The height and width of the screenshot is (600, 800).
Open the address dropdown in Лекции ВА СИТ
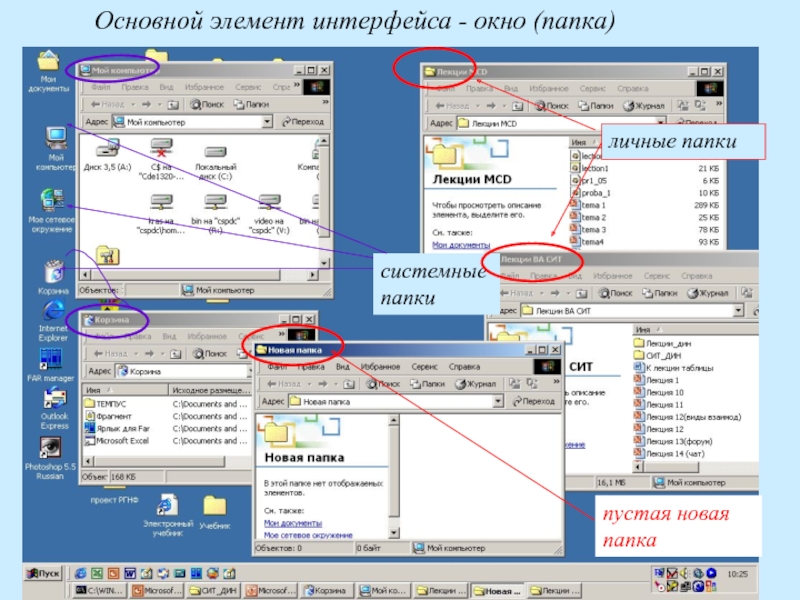click(738, 310)
